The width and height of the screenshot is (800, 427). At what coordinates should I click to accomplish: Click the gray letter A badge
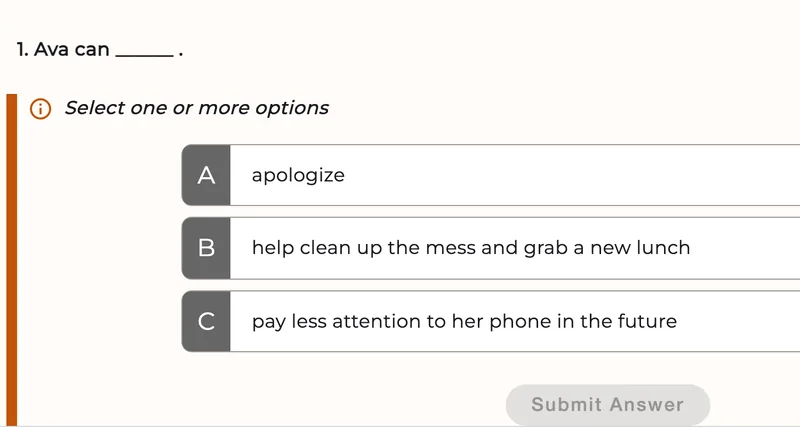pyautogui.click(x=206, y=175)
